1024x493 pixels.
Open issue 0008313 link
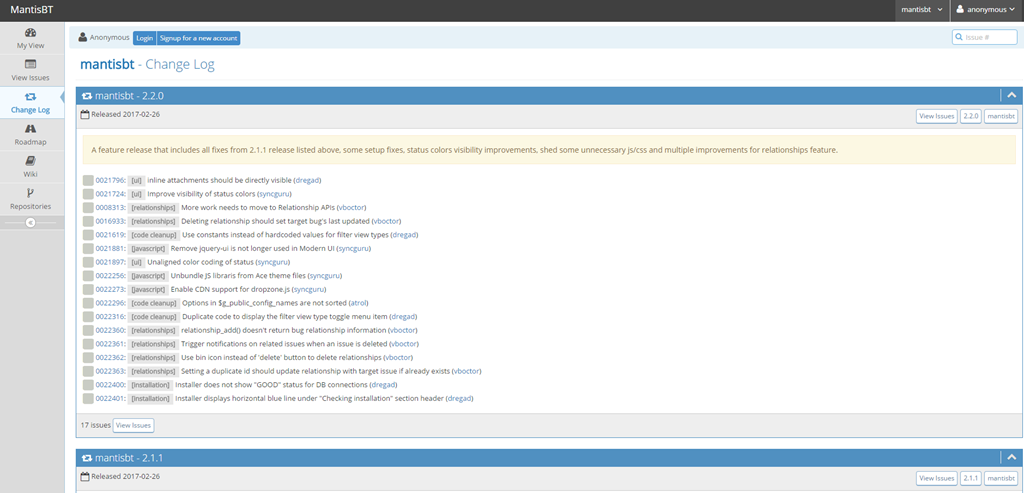click(x=110, y=208)
